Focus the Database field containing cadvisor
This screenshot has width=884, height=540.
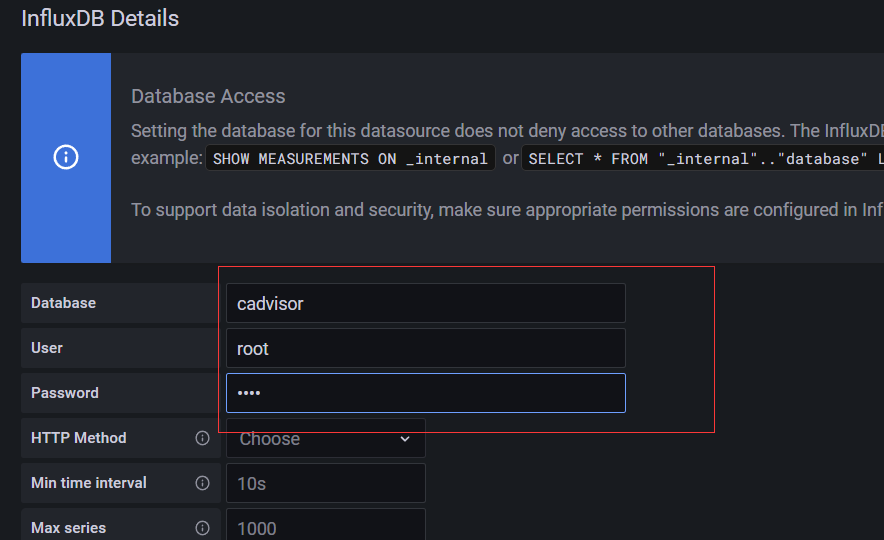pos(426,303)
